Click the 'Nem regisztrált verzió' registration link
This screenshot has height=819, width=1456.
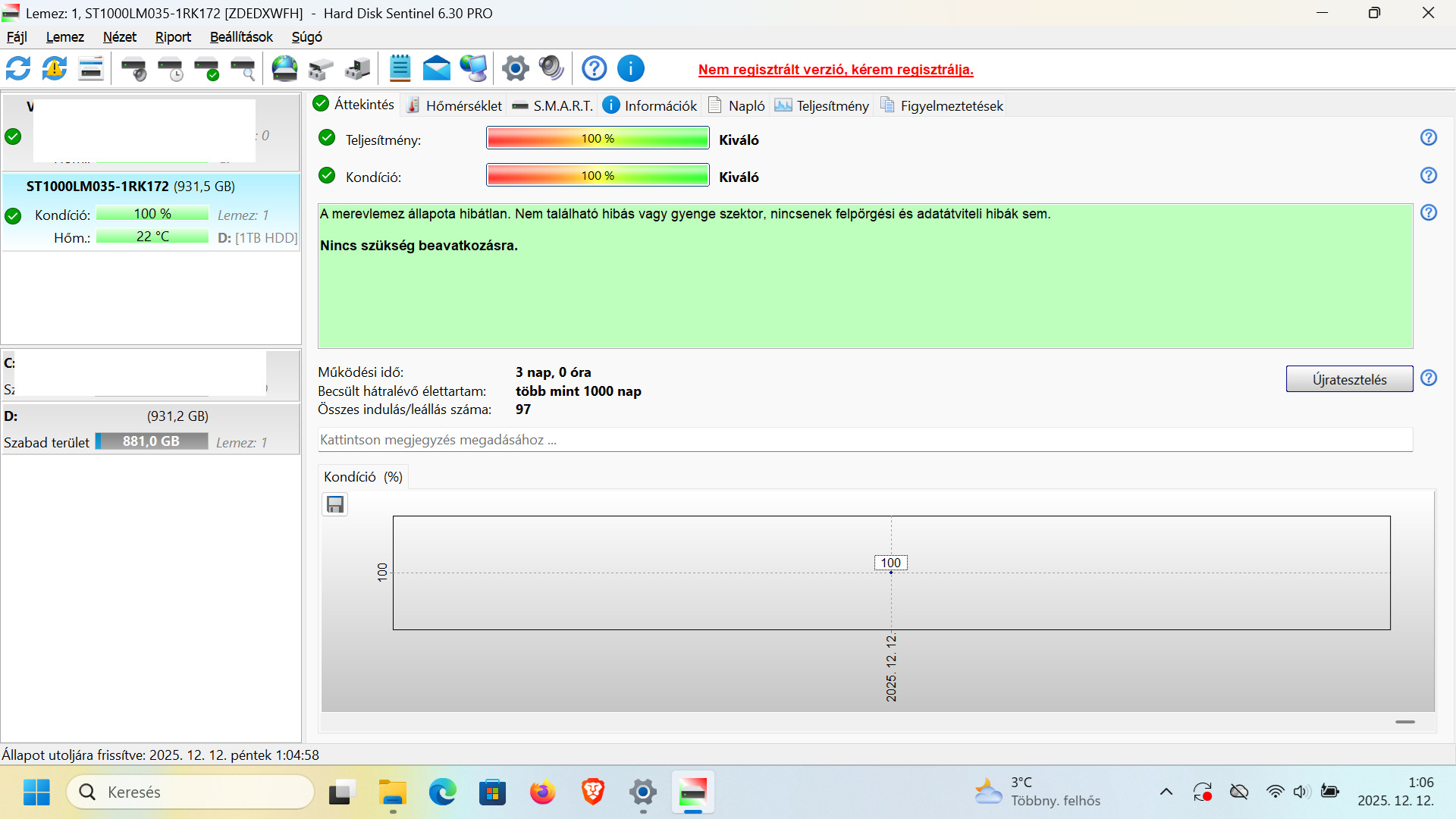point(835,70)
